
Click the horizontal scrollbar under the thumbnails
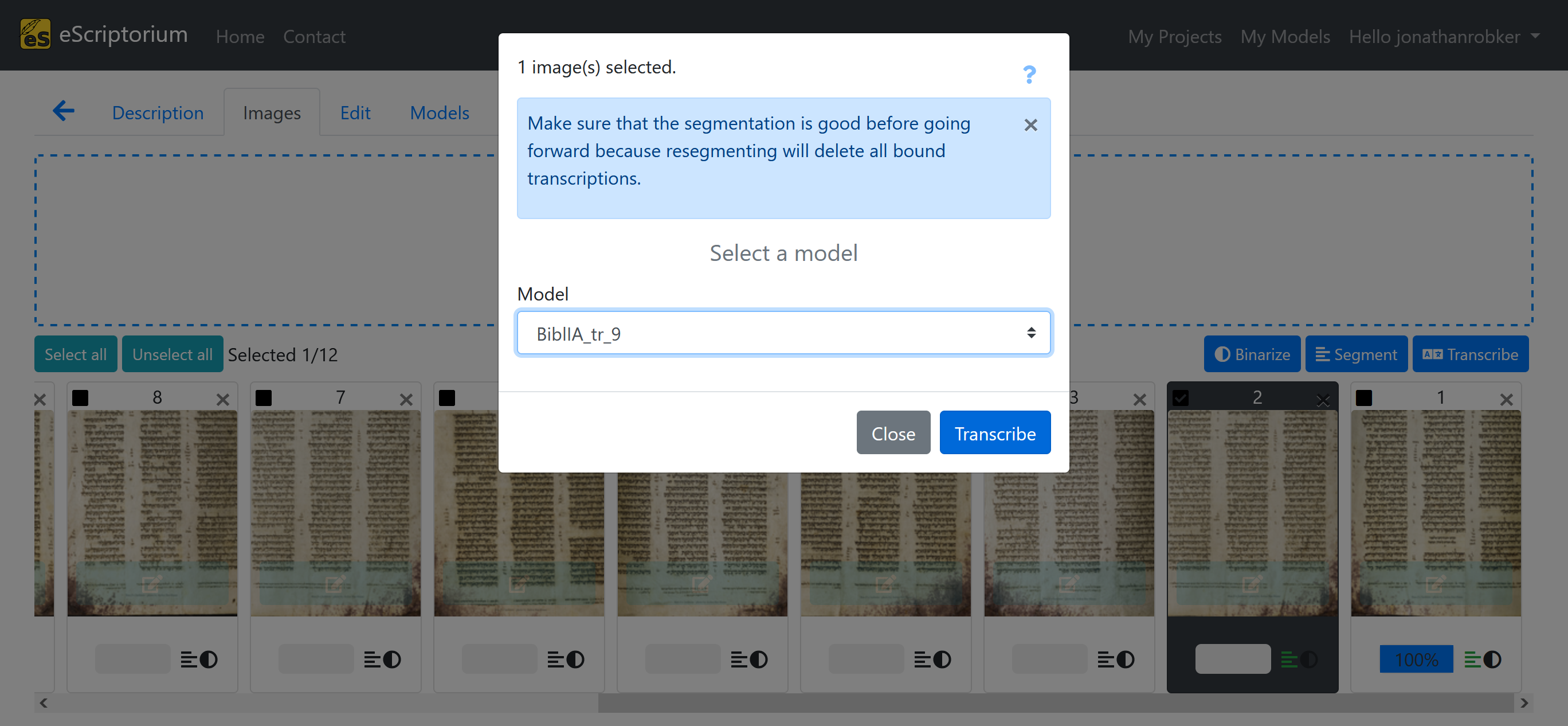1055,703
